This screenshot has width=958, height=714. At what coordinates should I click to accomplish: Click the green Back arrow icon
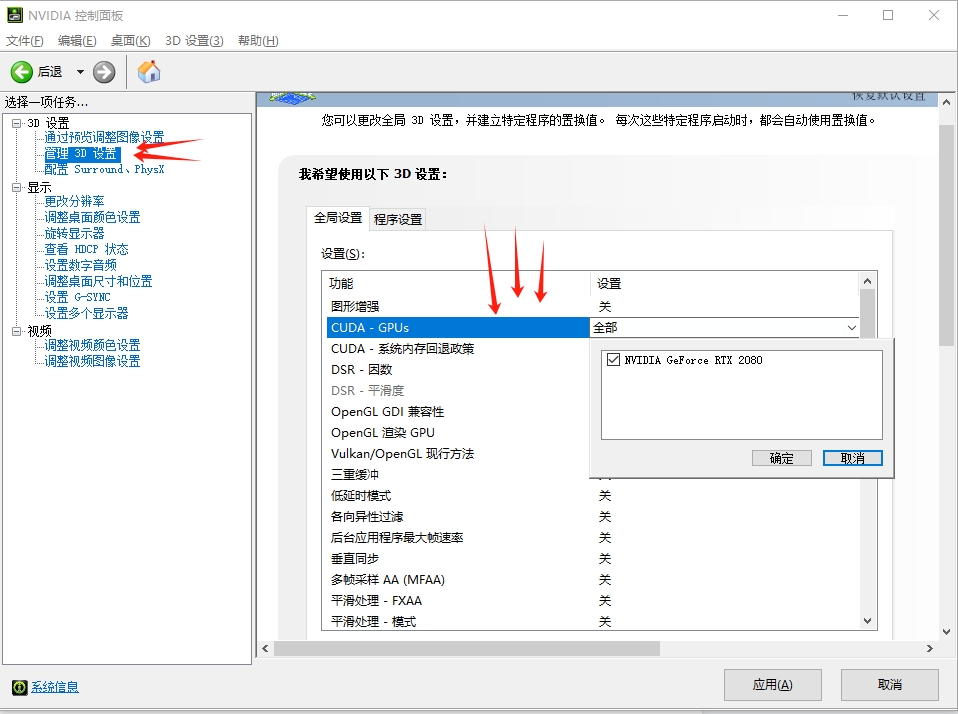[21, 72]
